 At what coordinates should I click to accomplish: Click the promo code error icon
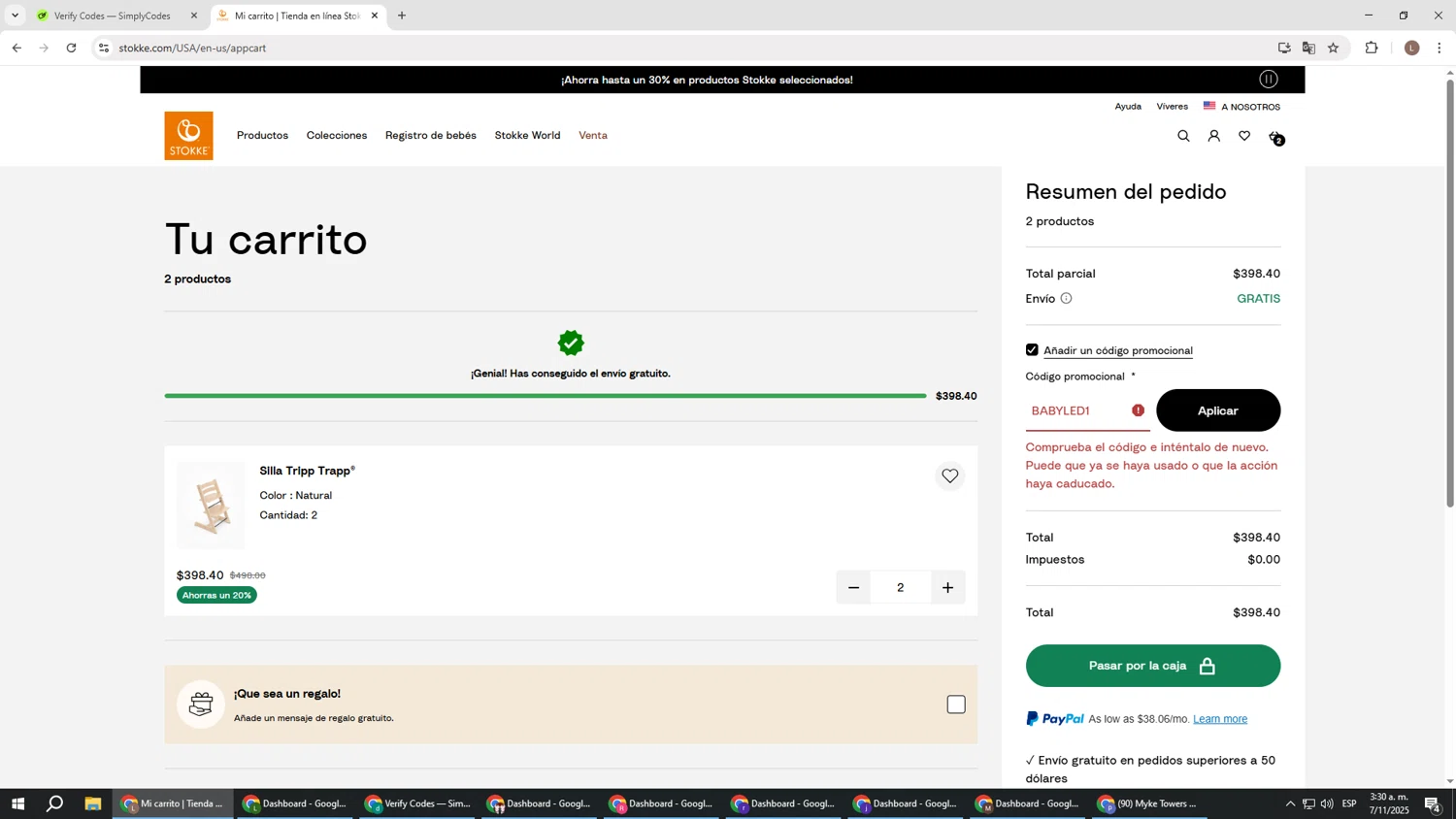click(1138, 410)
